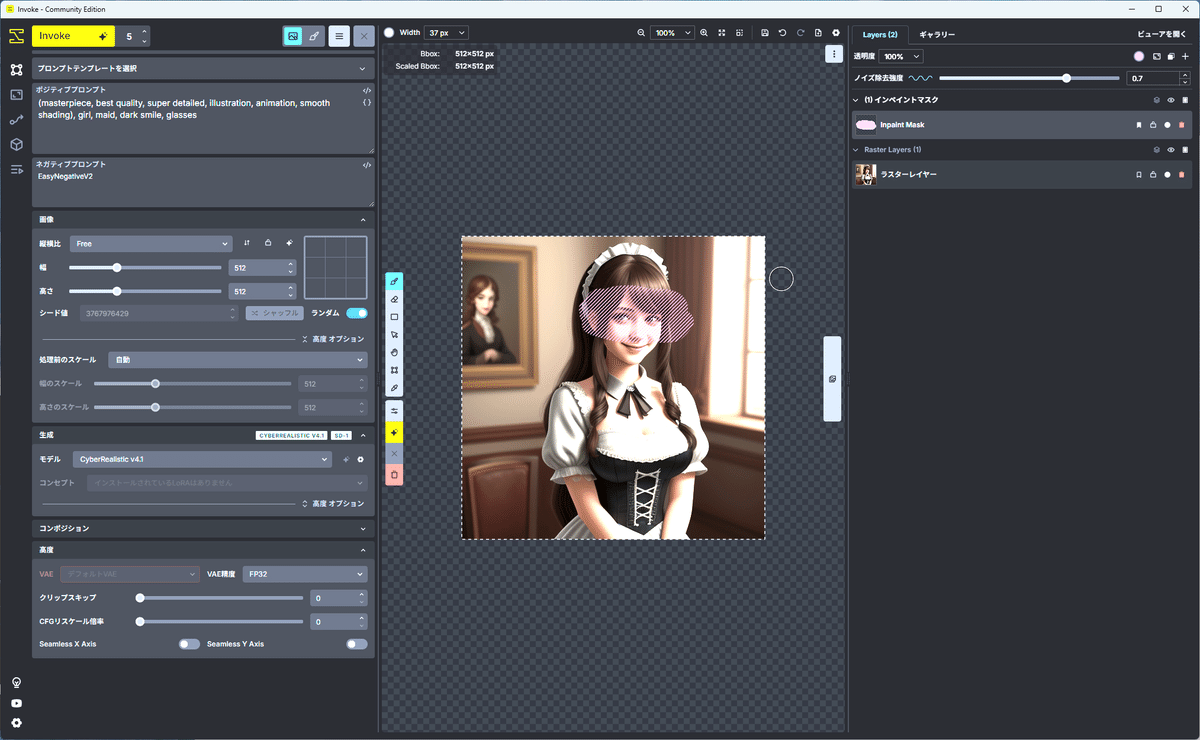Select the Layers (2) tab
Viewport: 1200px width, 740px height.
click(879, 34)
